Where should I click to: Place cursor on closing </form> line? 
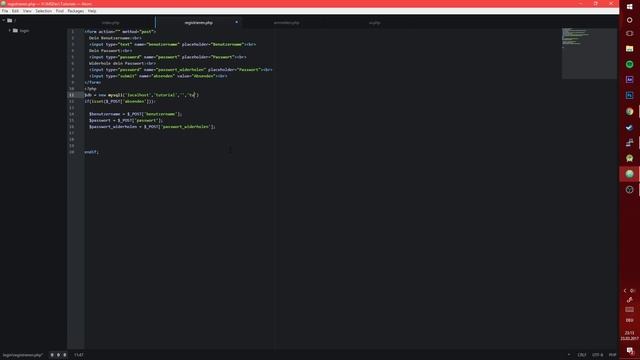tap(93, 82)
